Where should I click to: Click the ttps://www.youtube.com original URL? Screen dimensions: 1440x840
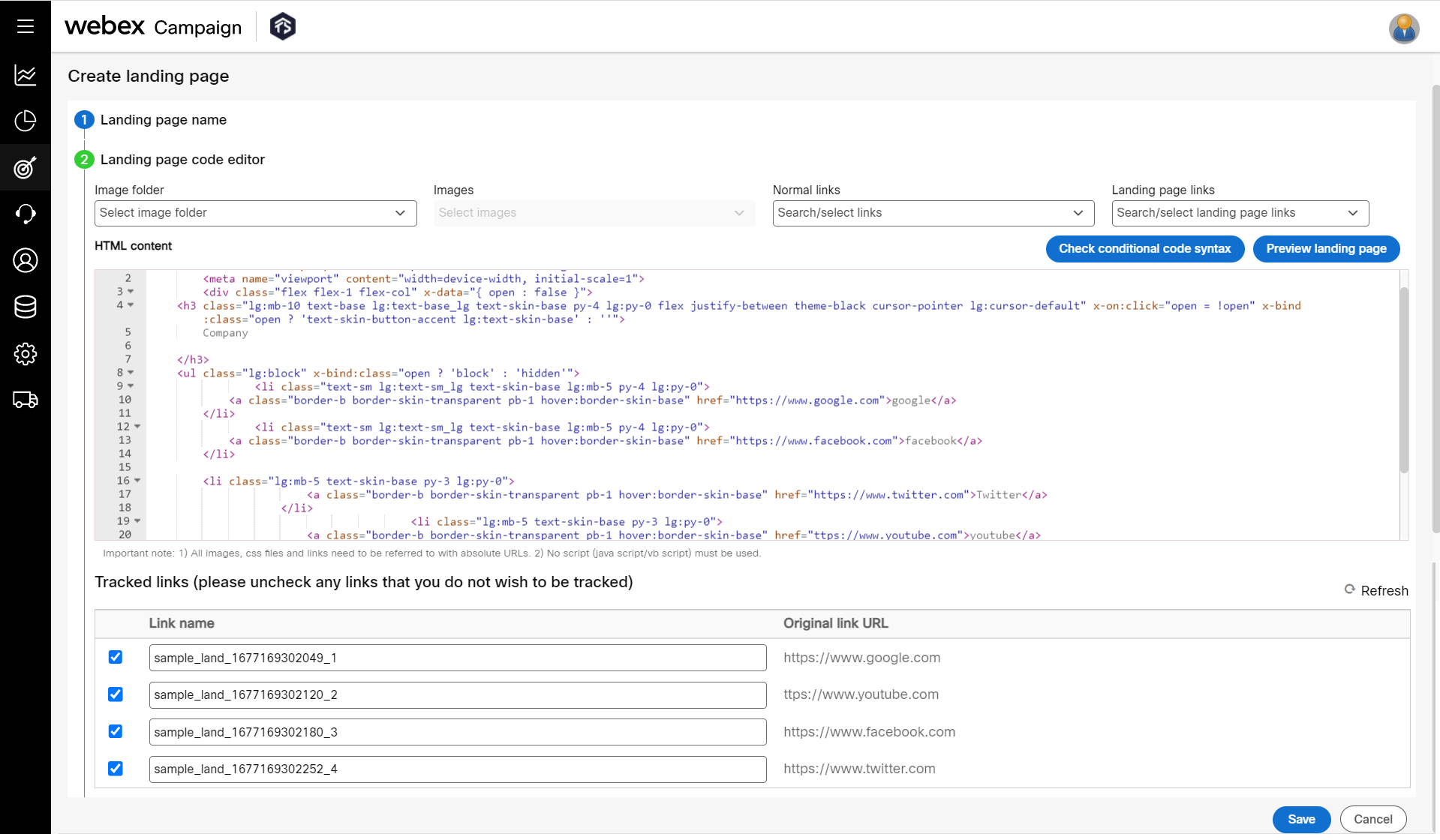[861, 694]
